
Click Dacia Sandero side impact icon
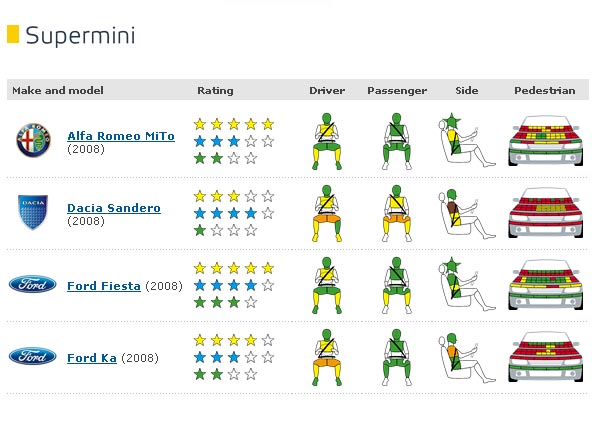click(x=467, y=214)
